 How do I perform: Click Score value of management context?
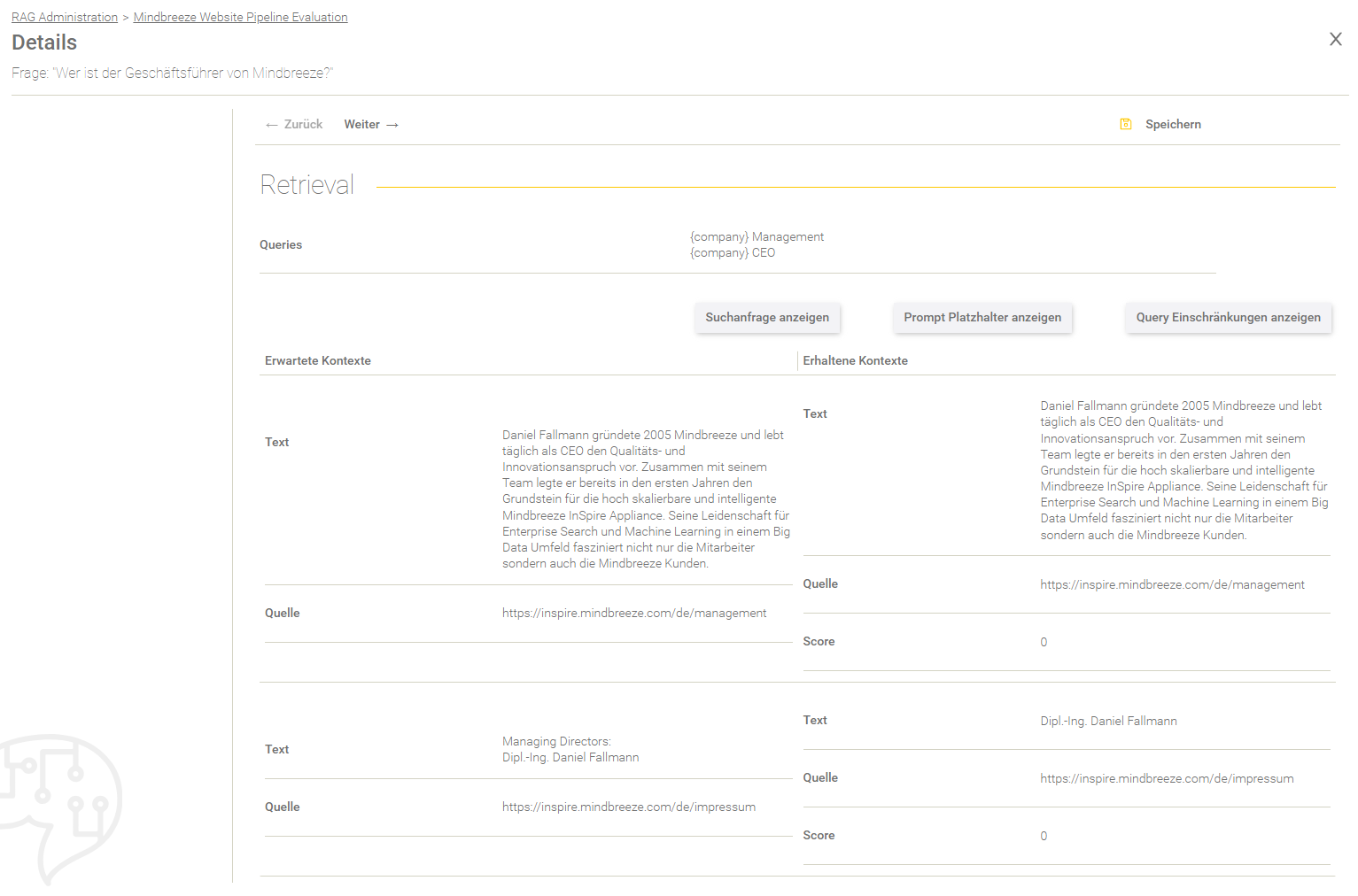coord(1044,642)
